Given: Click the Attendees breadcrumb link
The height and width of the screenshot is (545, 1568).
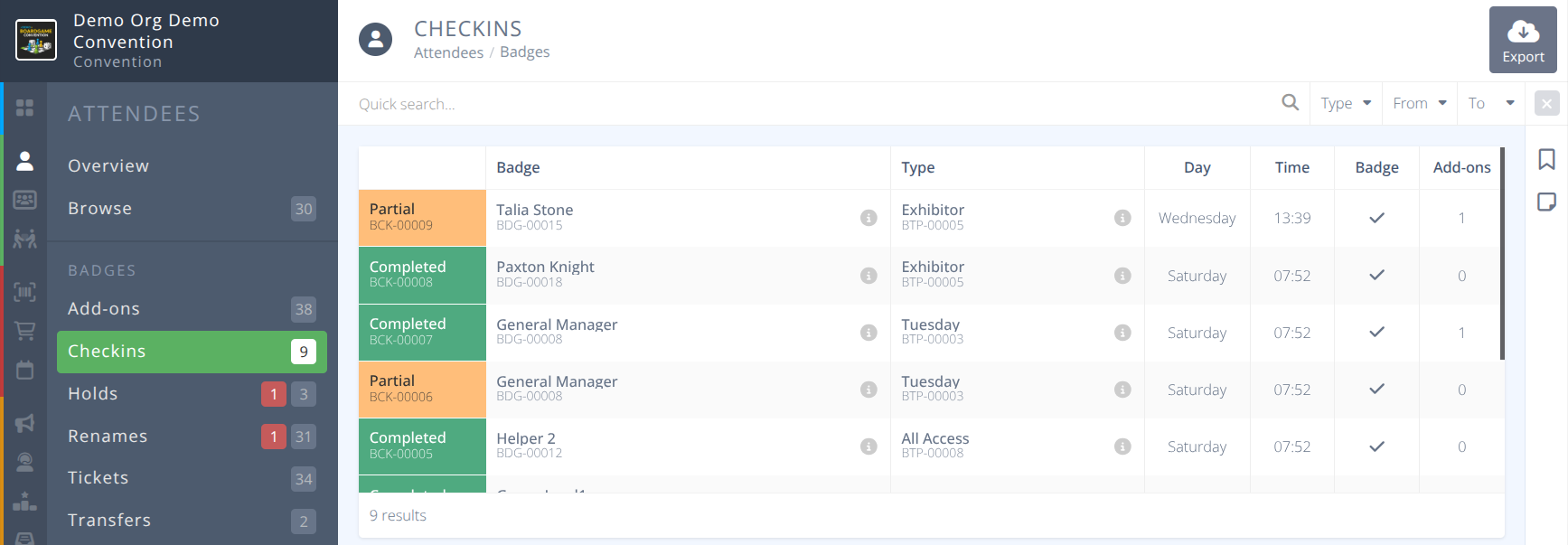Looking at the screenshot, I should [x=448, y=52].
